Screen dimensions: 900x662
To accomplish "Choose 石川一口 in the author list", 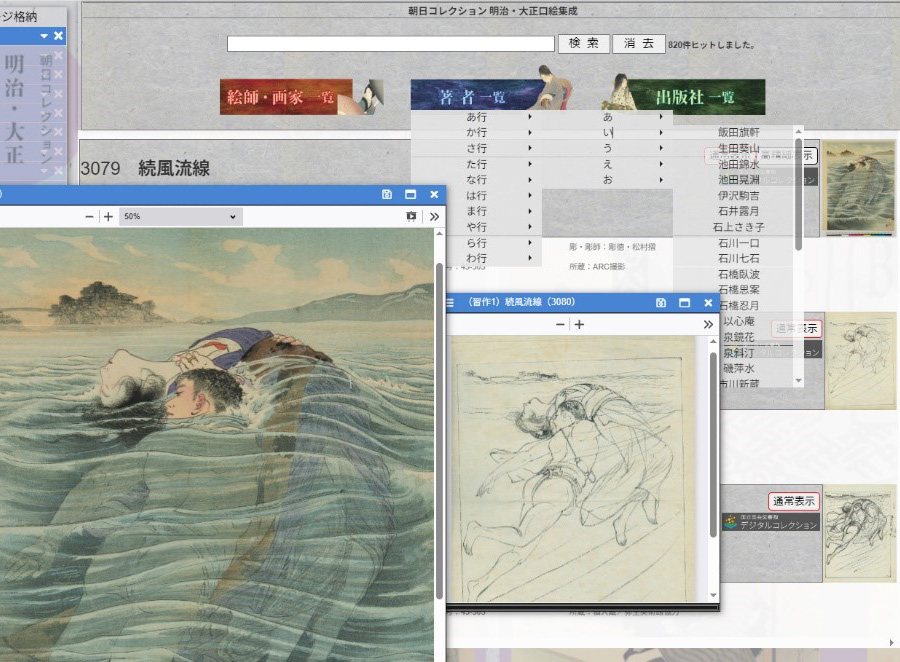I will click(x=739, y=243).
